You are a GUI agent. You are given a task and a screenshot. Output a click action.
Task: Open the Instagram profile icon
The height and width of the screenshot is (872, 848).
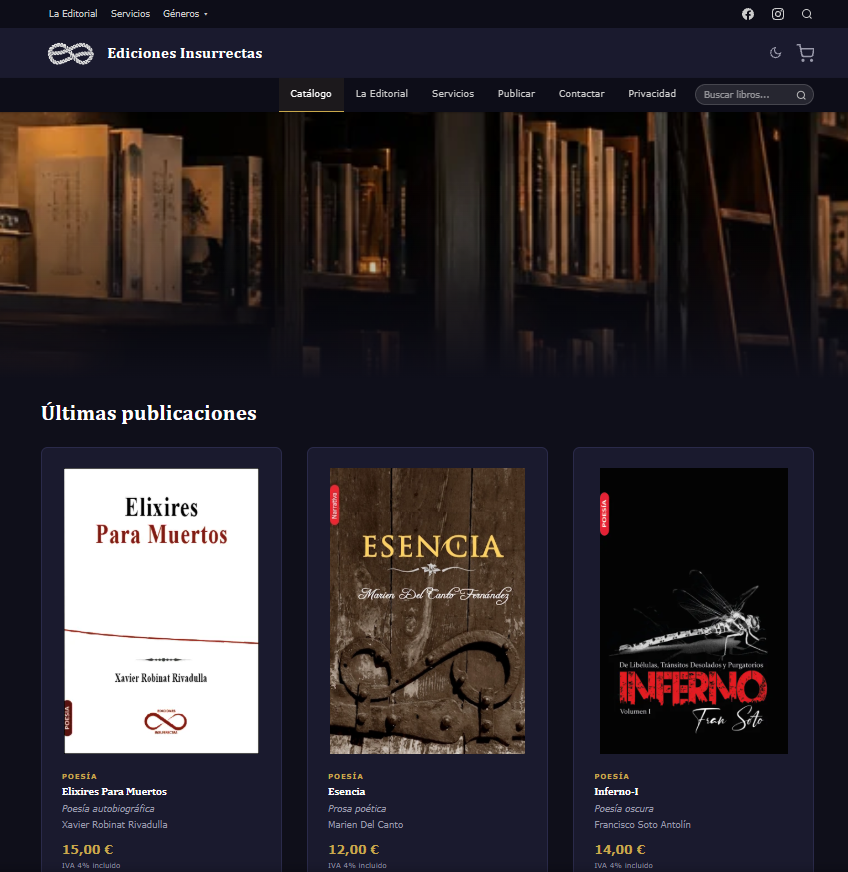[x=778, y=14]
